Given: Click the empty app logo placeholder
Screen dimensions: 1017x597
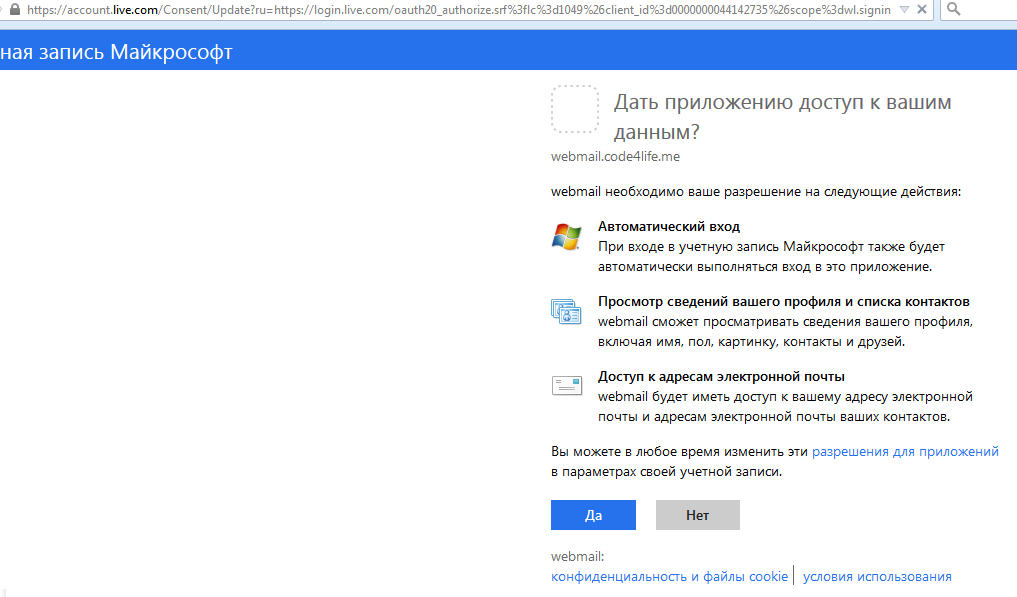Looking at the screenshot, I should coord(575,109).
